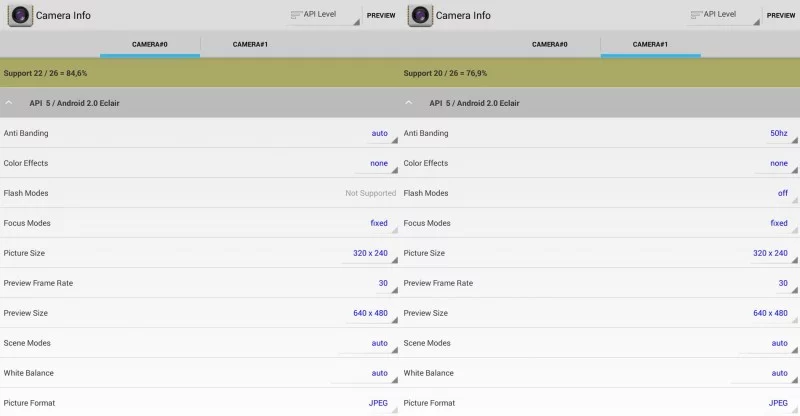Click 'White Balance' label in right pane
This screenshot has width=800, height=416.
(x=429, y=373)
